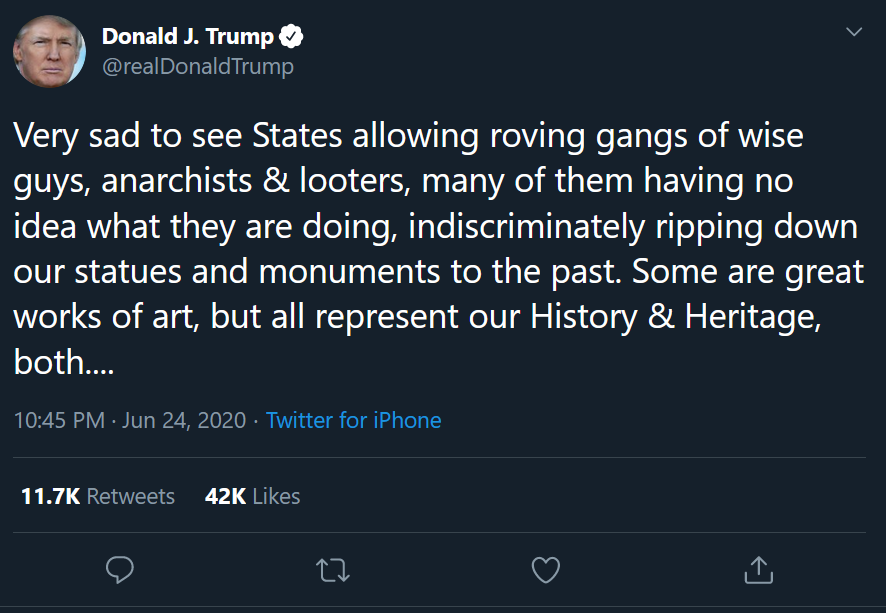886x613 pixels.
Task: Open Donald J. Trump display name
Action: coord(187,38)
